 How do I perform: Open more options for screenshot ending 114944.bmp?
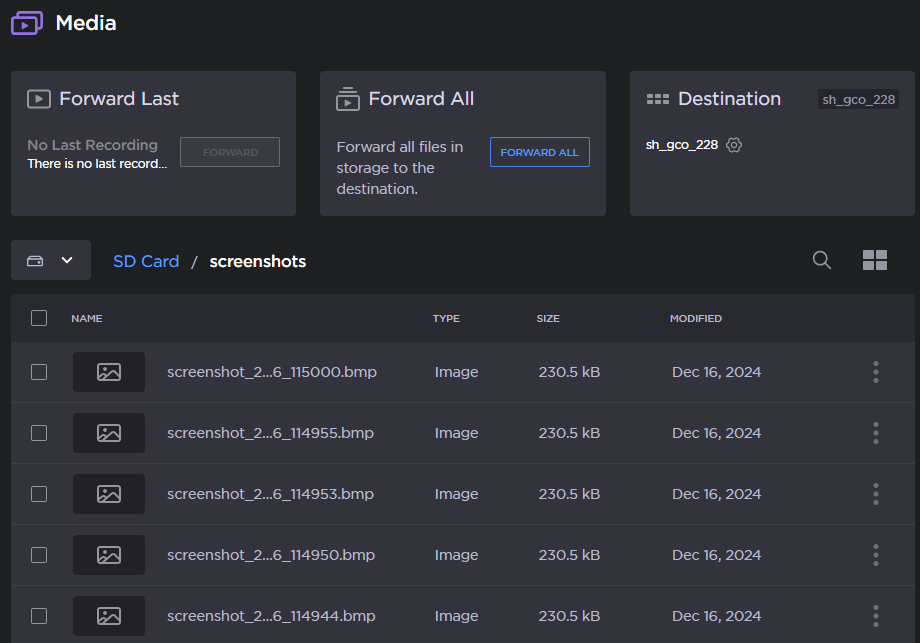[x=875, y=616]
